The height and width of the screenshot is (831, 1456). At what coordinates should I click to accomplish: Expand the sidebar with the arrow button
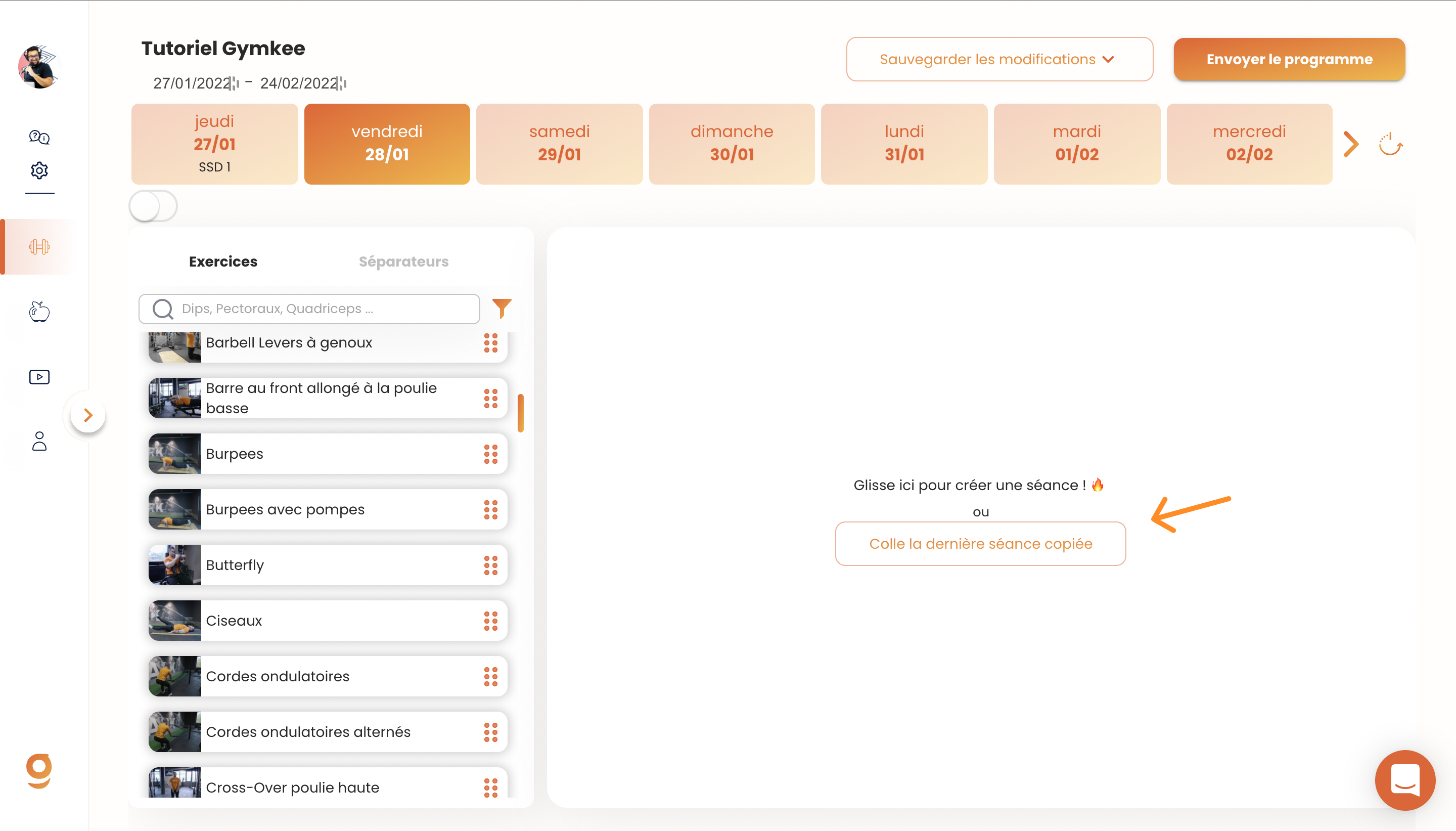click(x=88, y=415)
